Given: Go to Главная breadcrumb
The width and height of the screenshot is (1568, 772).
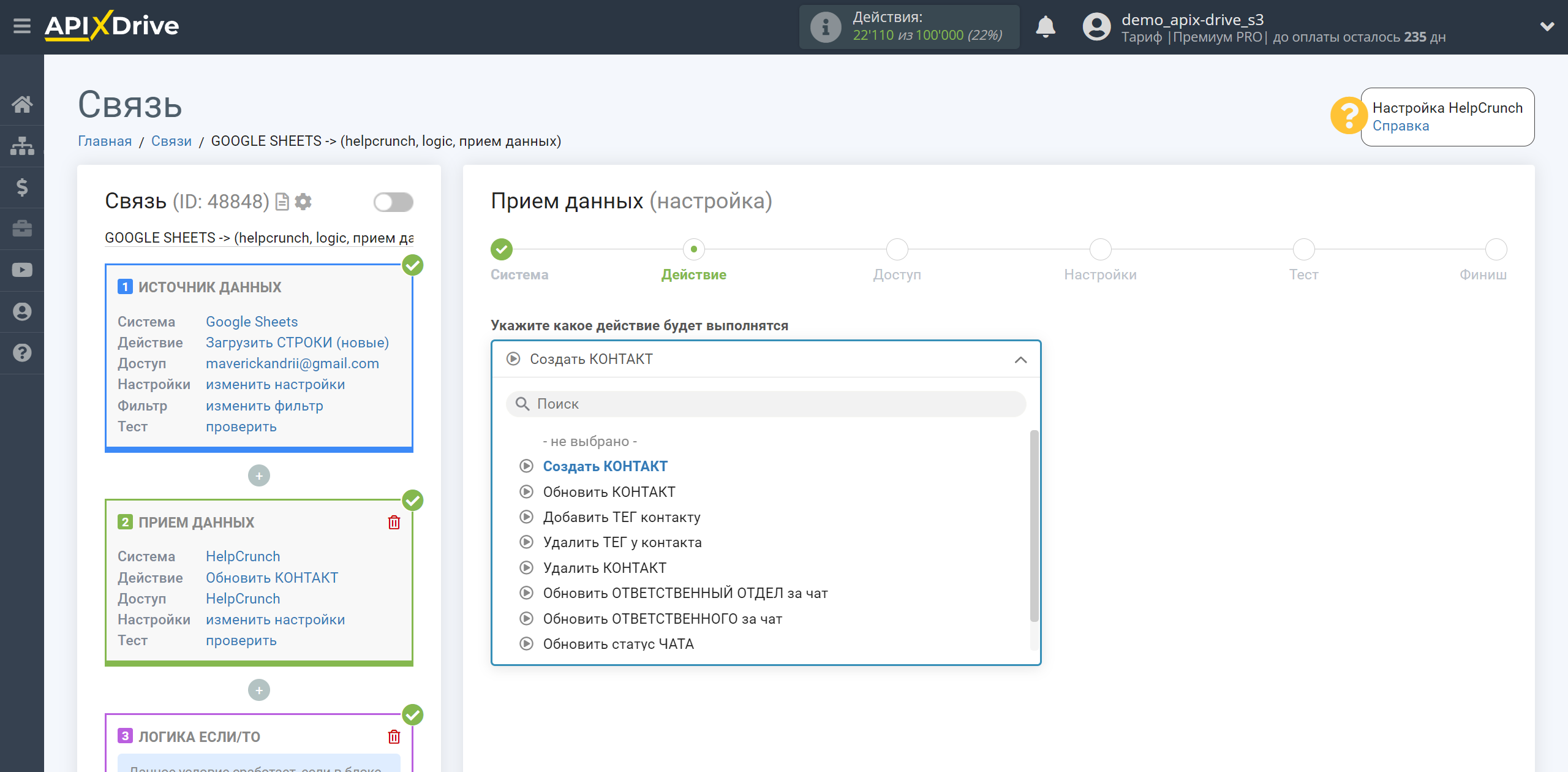Looking at the screenshot, I should (x=105, y=141).
